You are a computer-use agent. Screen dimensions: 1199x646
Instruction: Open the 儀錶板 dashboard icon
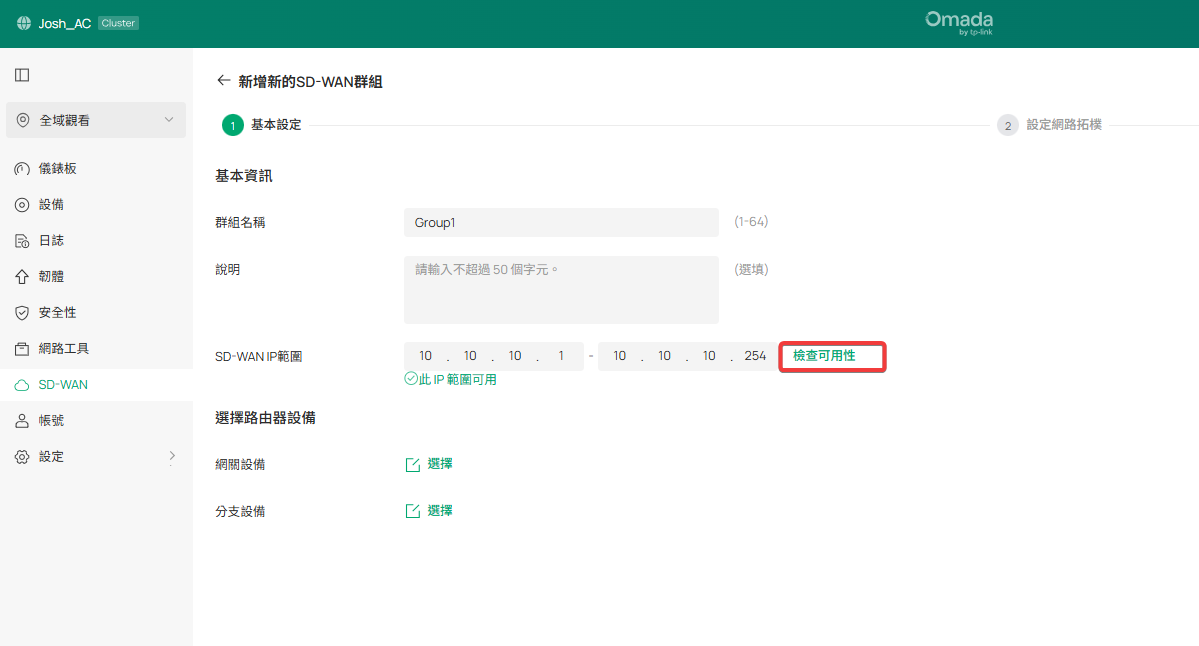tap(22, 169)
